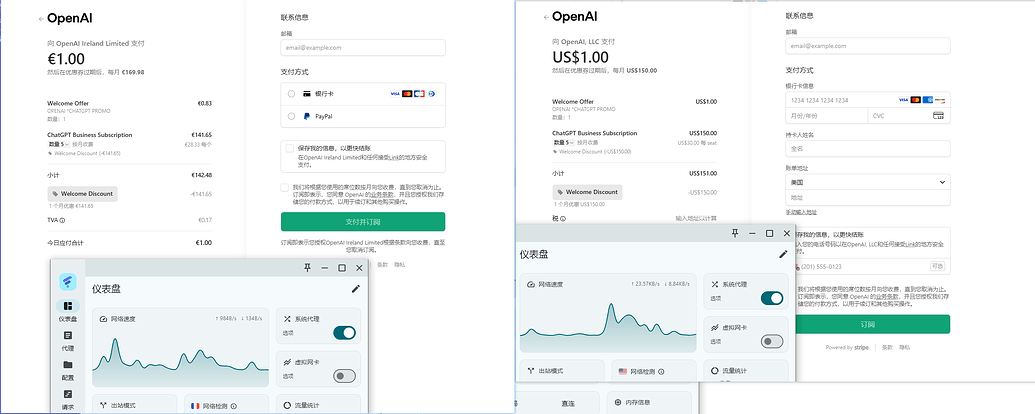Viewport: 1035px width, 414px height.
Task: Open the 条款 link next to Powered by Stripe
Action: [x=887, y=347]
